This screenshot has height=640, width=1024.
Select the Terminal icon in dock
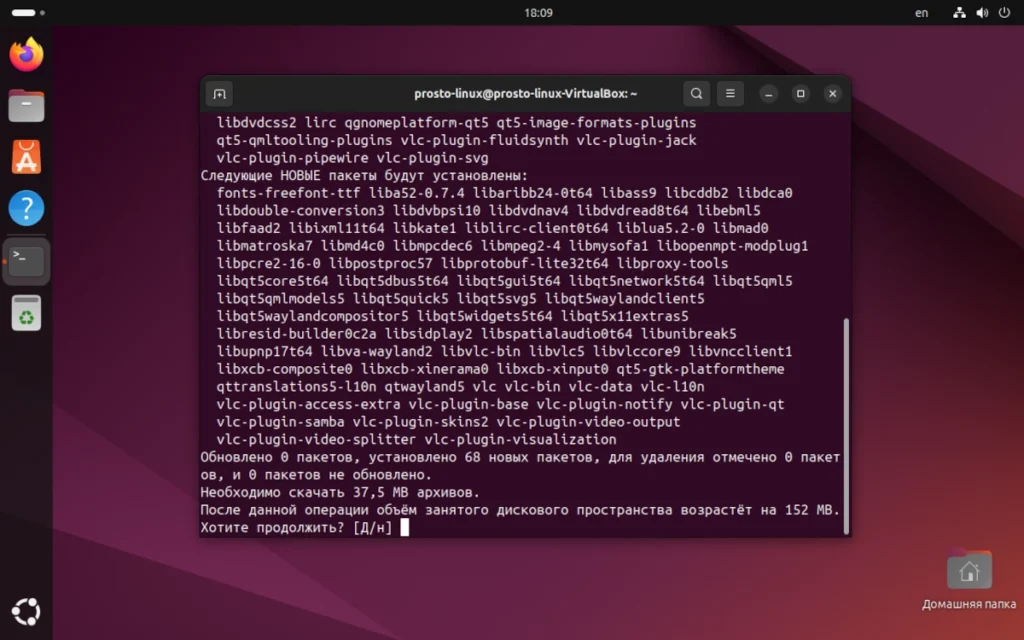coord(26,261)
